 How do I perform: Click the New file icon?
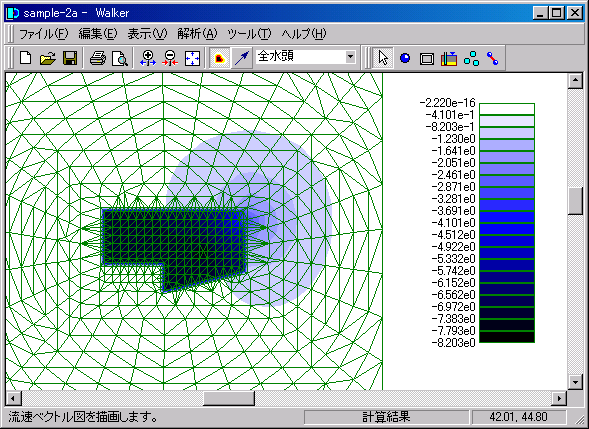click(26, 58)
